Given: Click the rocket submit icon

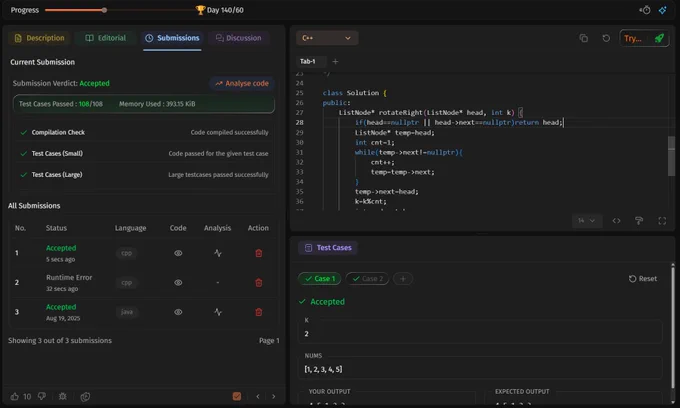Looking at the screenshot, I should [x=659, y=38].
